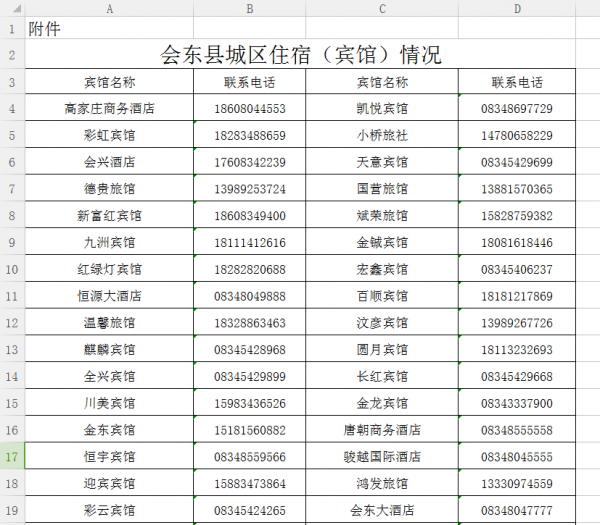Select cell 新富红宾馆
Screen dimensions: 600x525
(x=109, y=215)
